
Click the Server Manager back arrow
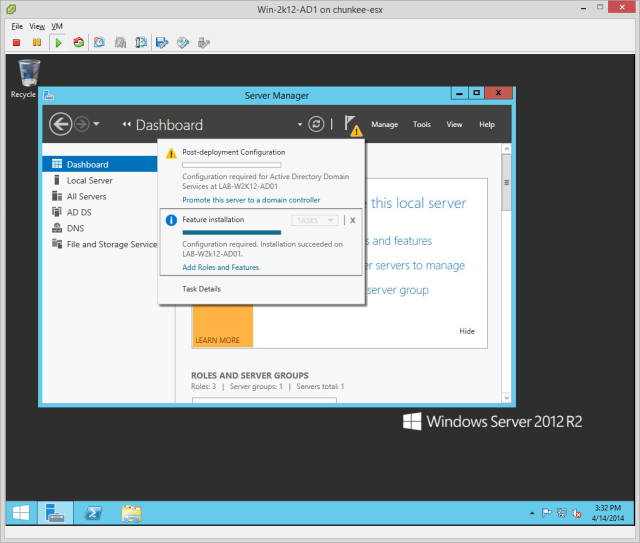click(x=60, y=124)
